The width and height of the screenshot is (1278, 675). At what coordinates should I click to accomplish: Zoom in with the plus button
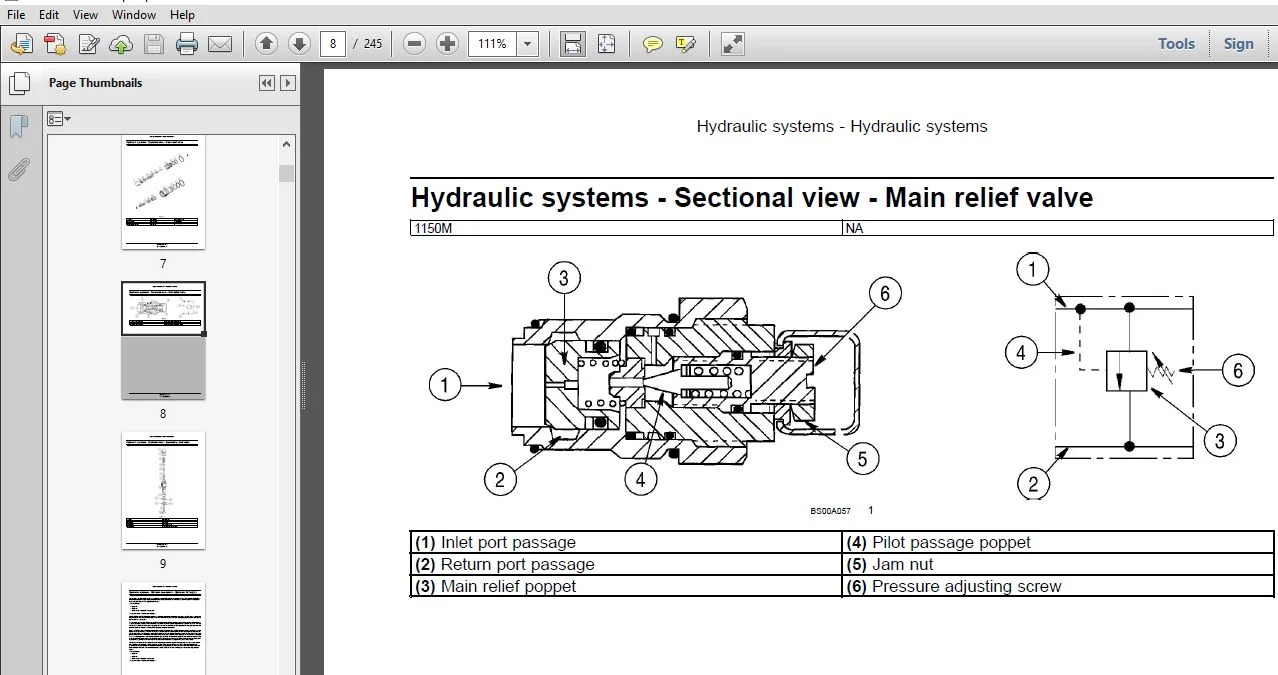coord(448,43)
